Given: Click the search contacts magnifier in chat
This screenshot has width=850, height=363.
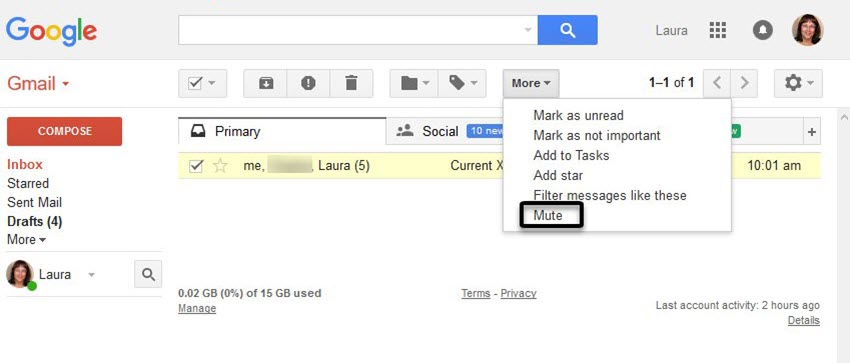Looking at the screenshot, I should [x=148, y=274].
